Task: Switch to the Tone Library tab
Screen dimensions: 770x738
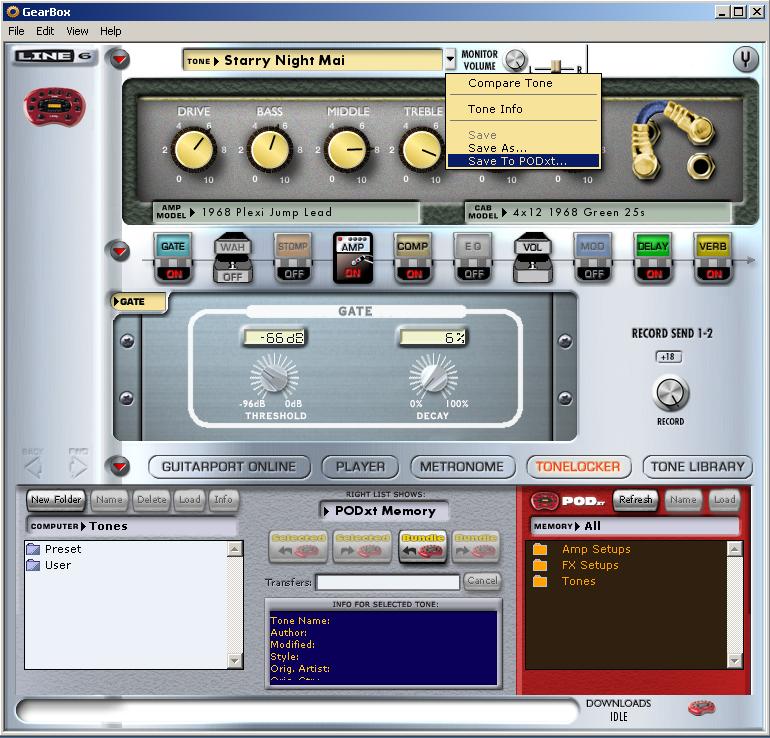Action: tap(697, 466)
